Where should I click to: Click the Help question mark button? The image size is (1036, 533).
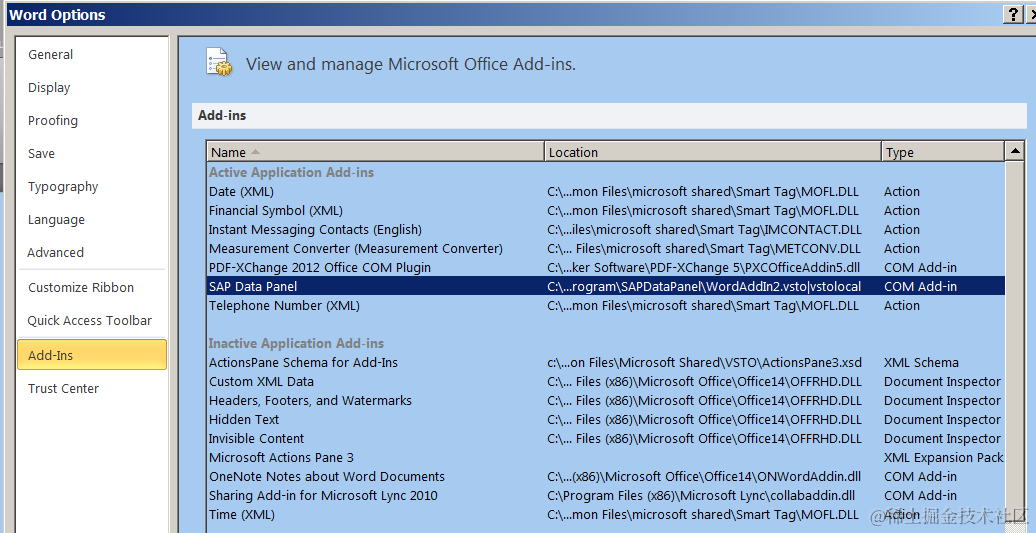tap(1013, 15)
